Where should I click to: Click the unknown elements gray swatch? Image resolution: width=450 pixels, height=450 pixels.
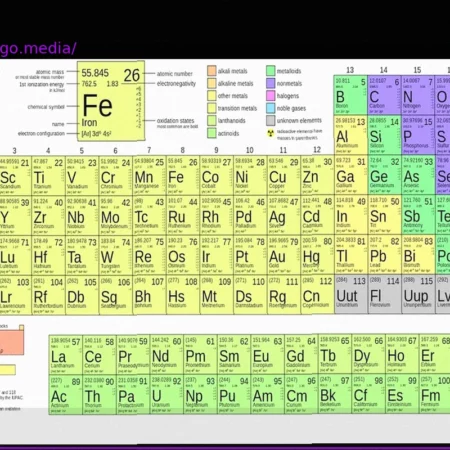tap(271, 120)
